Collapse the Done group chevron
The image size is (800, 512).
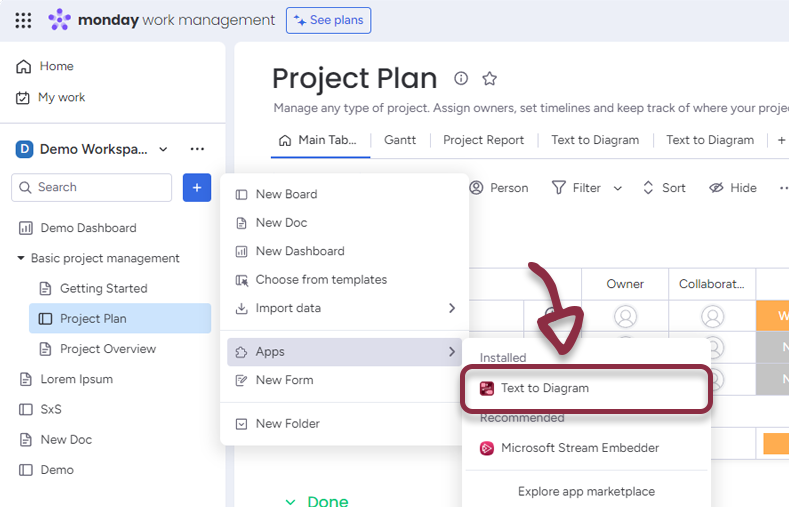click(x=290, y=502)
